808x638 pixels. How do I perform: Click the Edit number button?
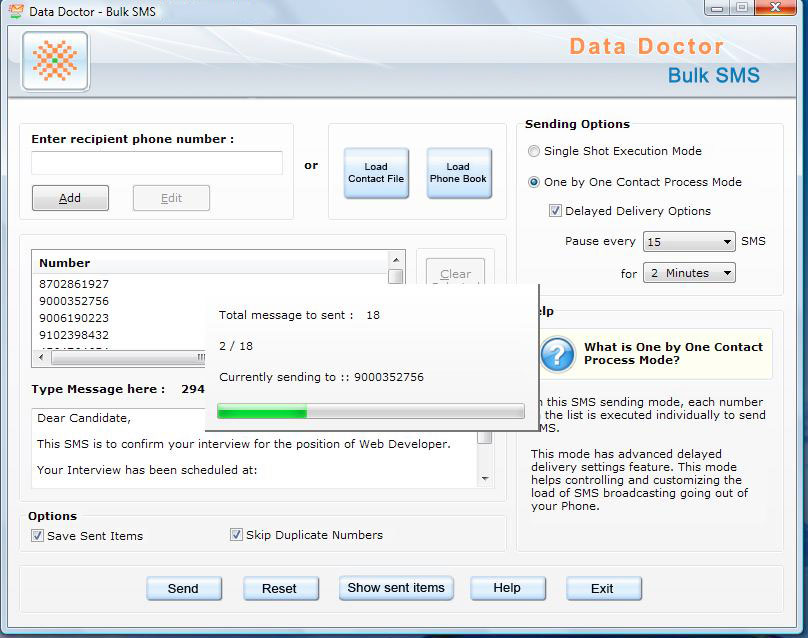[x=171, y=198]
